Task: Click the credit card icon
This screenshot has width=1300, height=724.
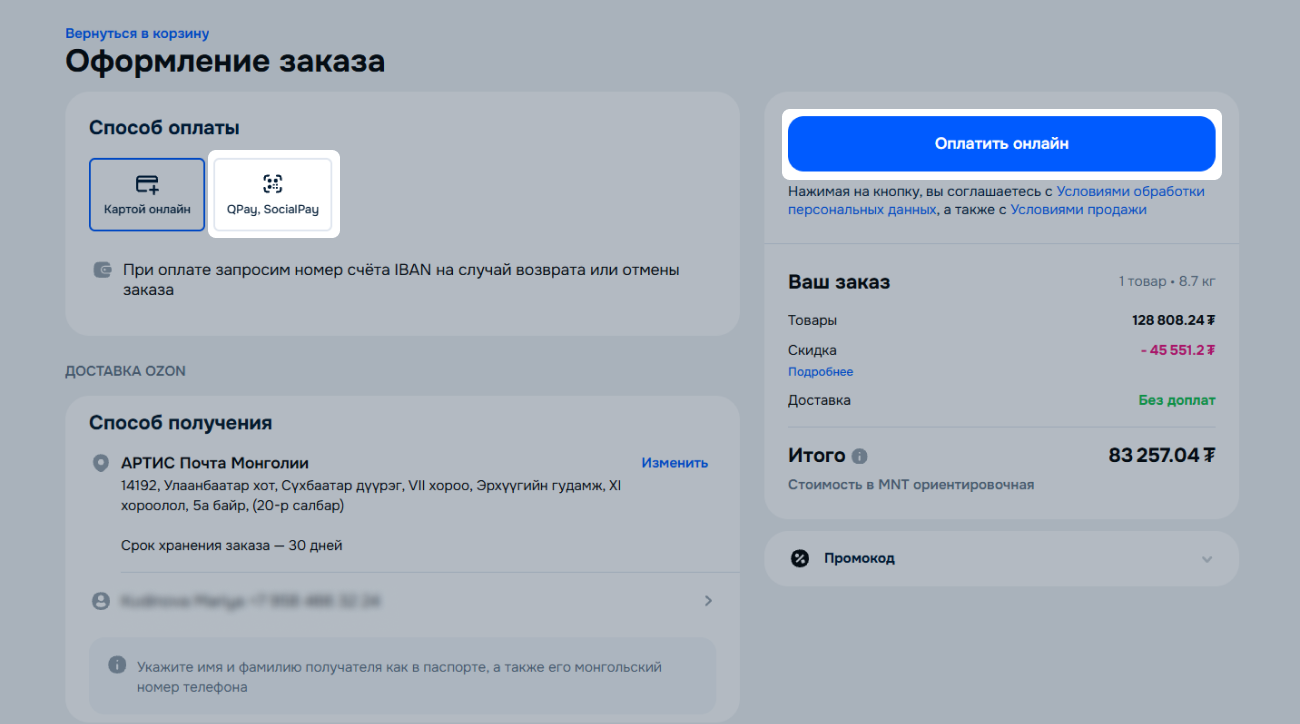Action: point(147,184)
